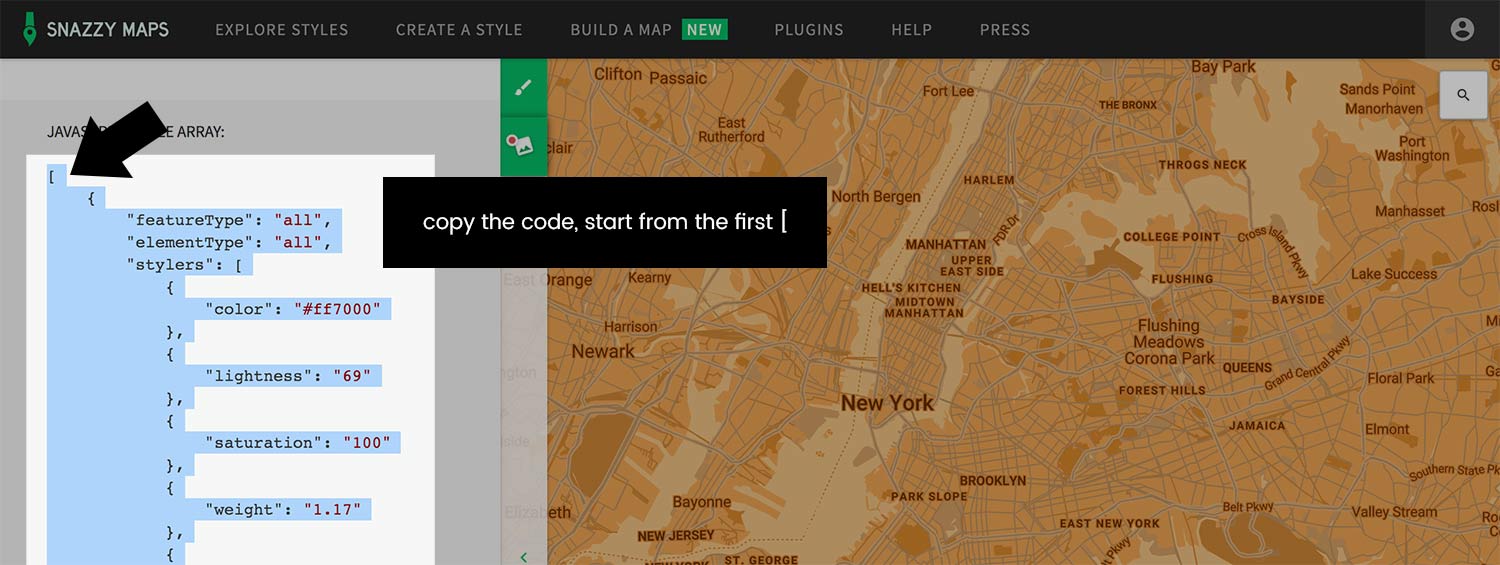This screenshot has height=565, width=1500.
Task: Click the Lake Success map label
Action: pyautogui.click(x=1394, y=274)
